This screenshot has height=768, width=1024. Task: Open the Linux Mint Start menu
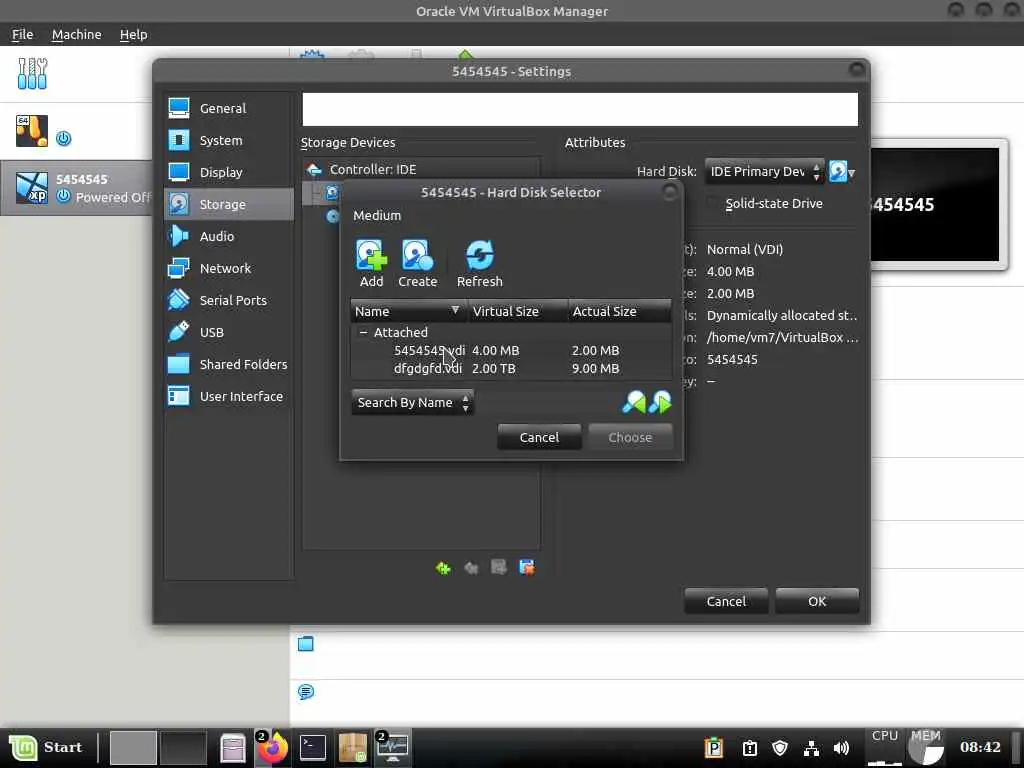[47, 748]
